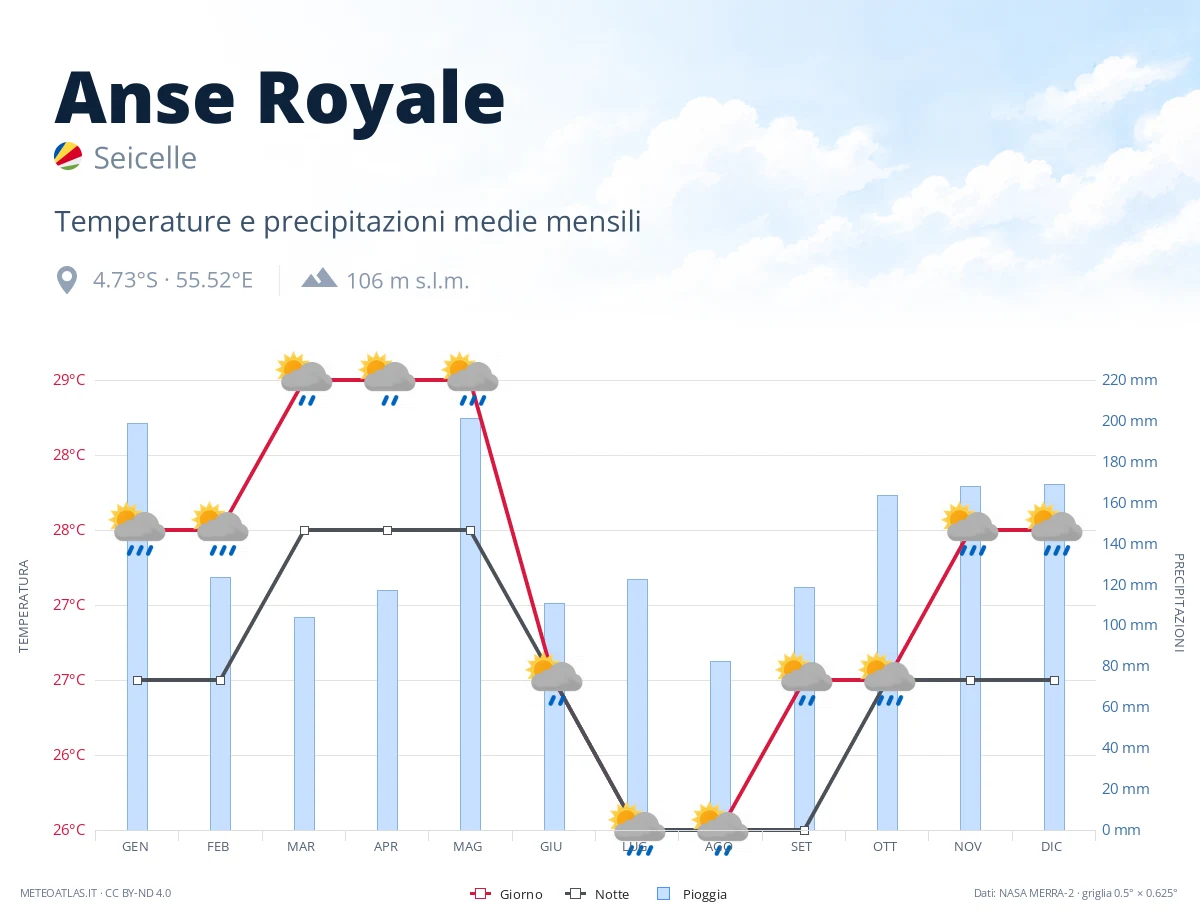This screenshot has width=1200, height=920.
Task: Click the November night temperature marker
Action: (970, 680)
